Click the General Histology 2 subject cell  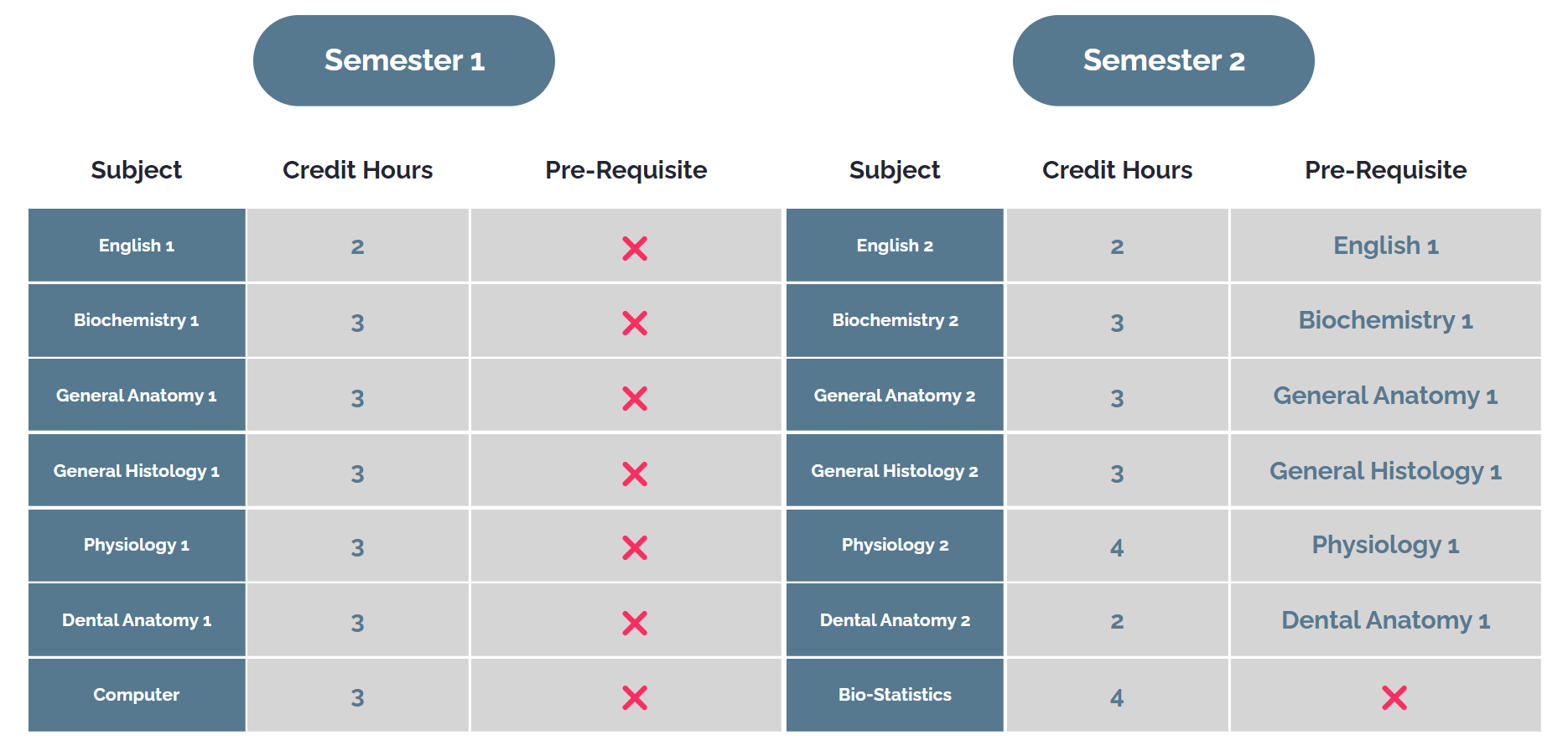pos(895,471)
